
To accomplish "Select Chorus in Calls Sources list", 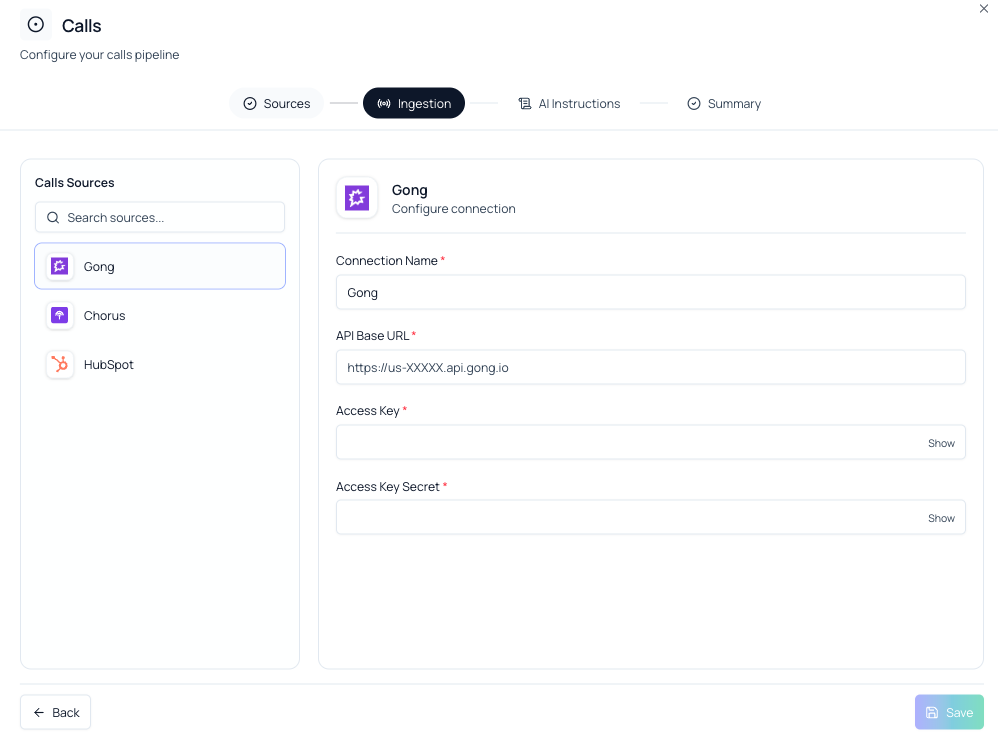I will [160, 315].
